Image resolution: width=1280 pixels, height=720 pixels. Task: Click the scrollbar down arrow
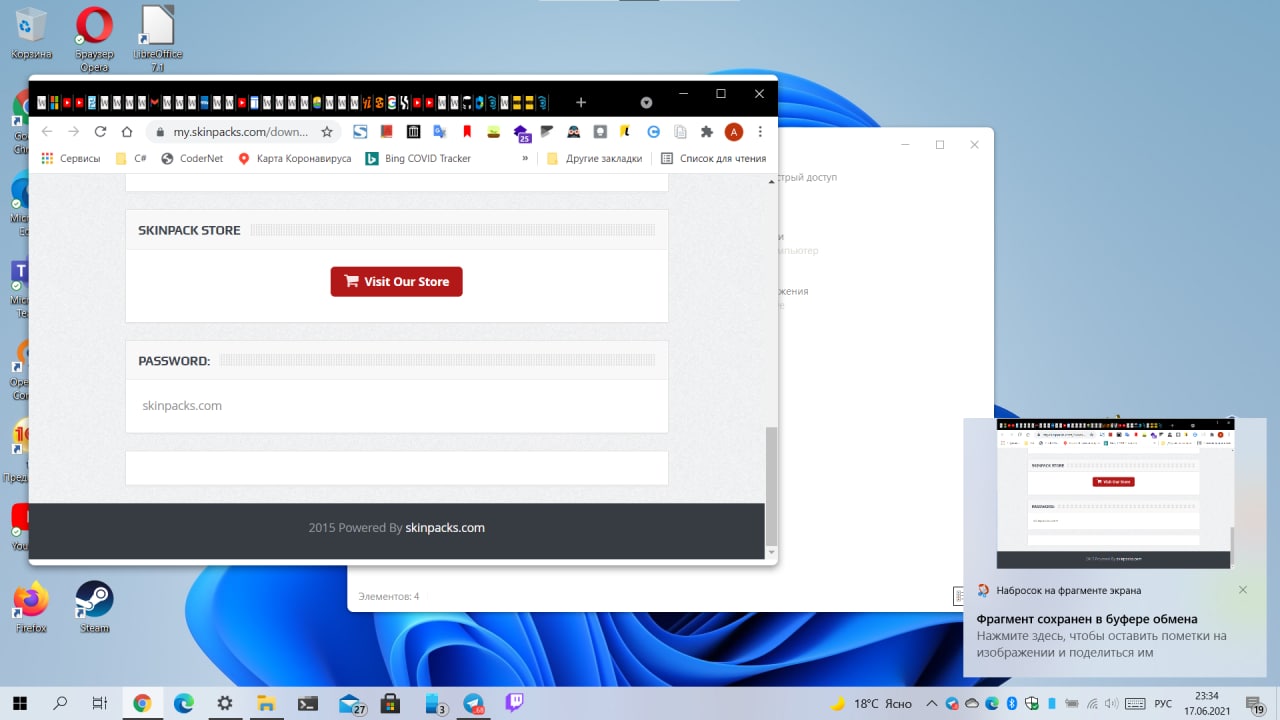(771, 551)
